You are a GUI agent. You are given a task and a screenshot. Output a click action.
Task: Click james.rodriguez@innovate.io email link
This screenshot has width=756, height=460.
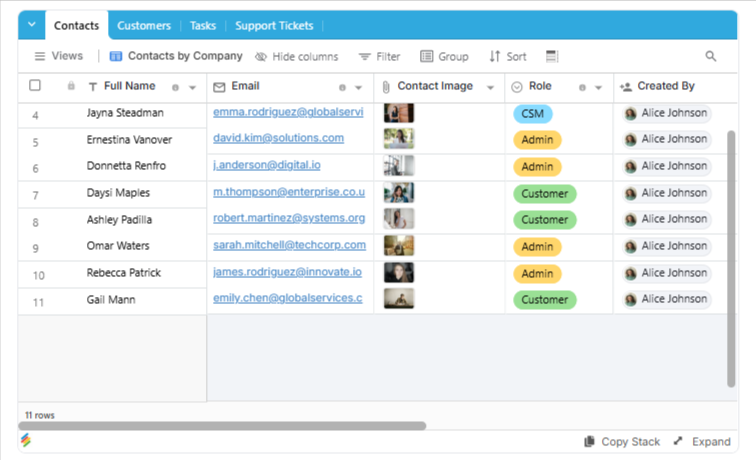click(287, 272)
